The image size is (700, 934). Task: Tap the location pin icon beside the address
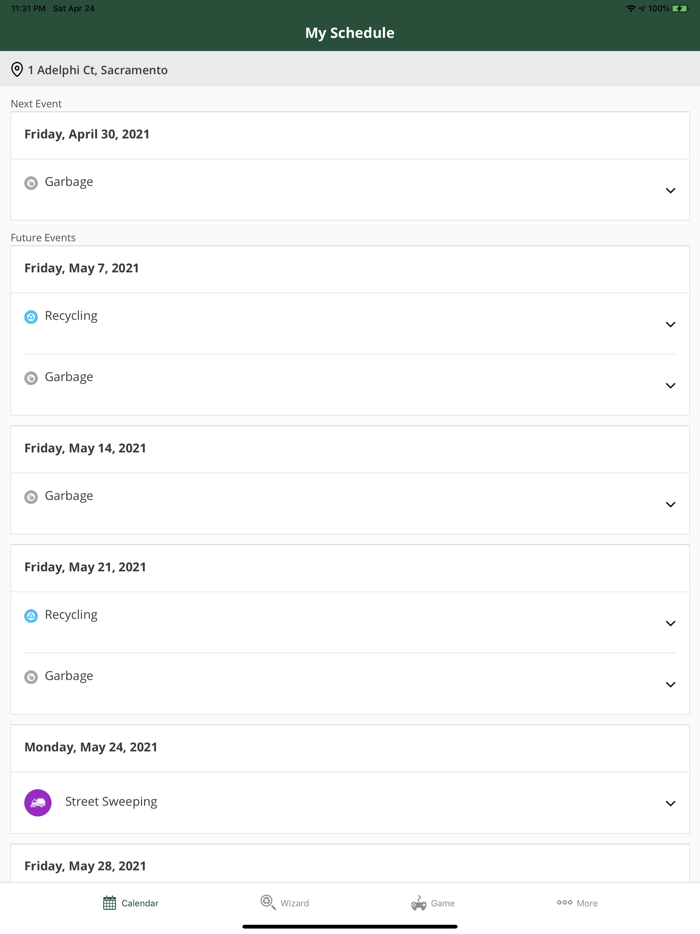pos(17,70)
